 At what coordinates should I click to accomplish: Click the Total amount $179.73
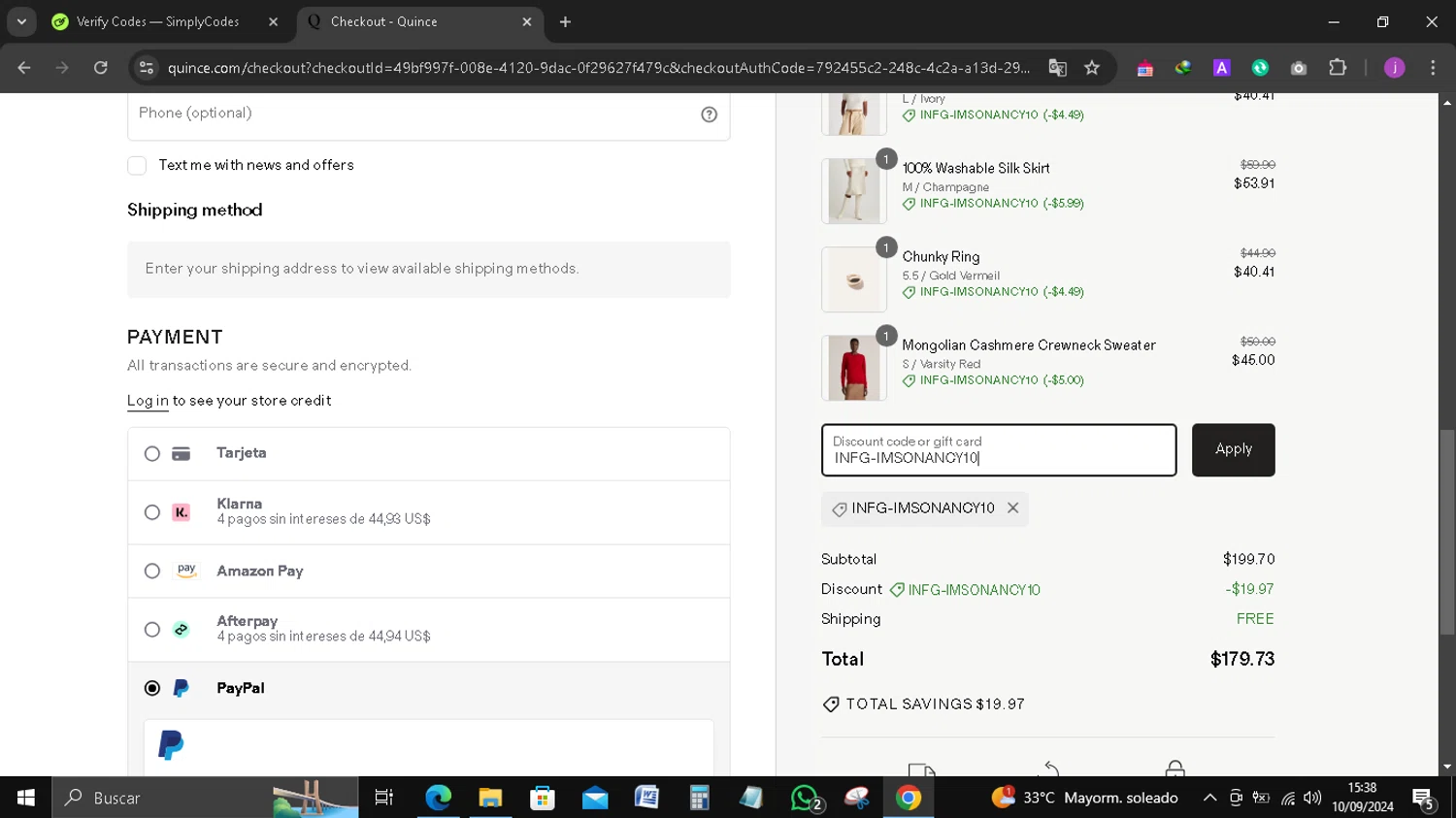pyautogui.click(x=1241, y=659)
